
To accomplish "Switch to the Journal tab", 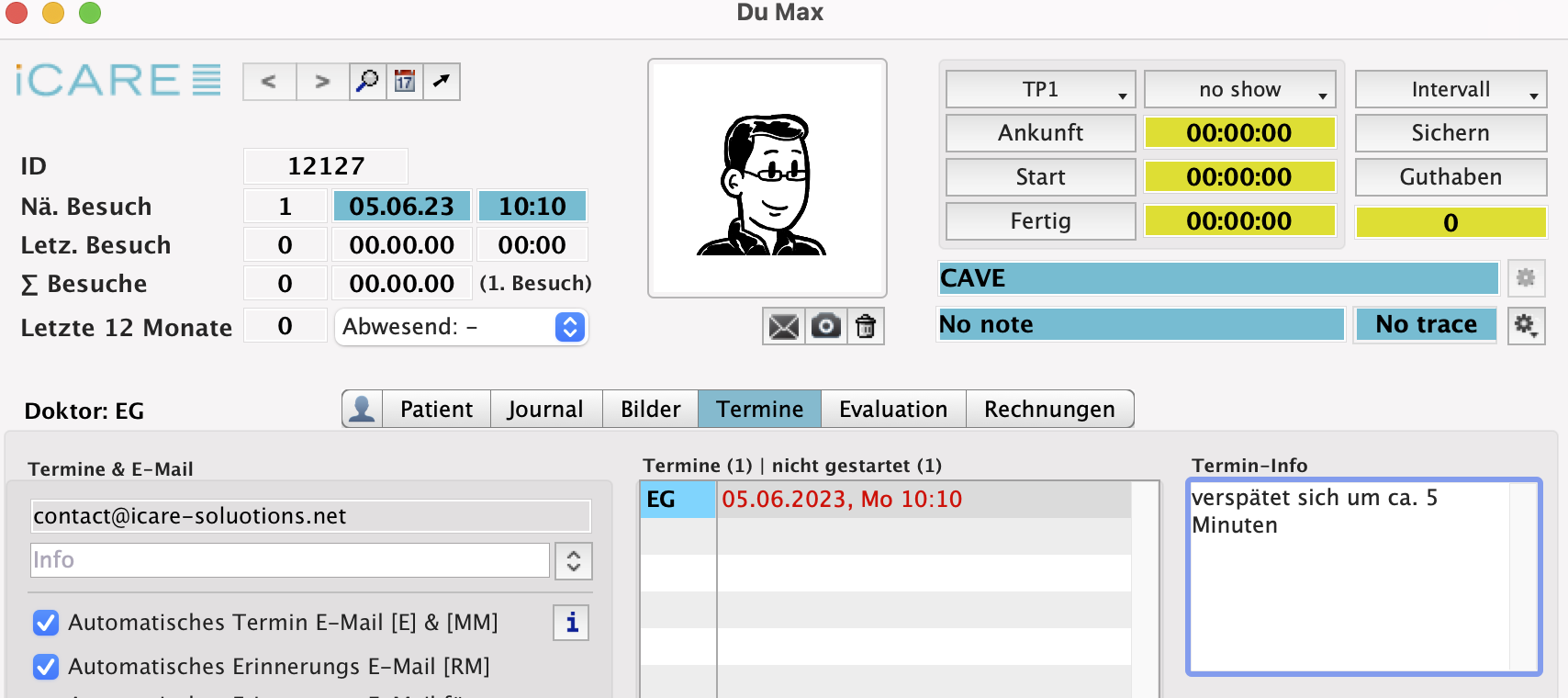I will (x=545, y=409).
